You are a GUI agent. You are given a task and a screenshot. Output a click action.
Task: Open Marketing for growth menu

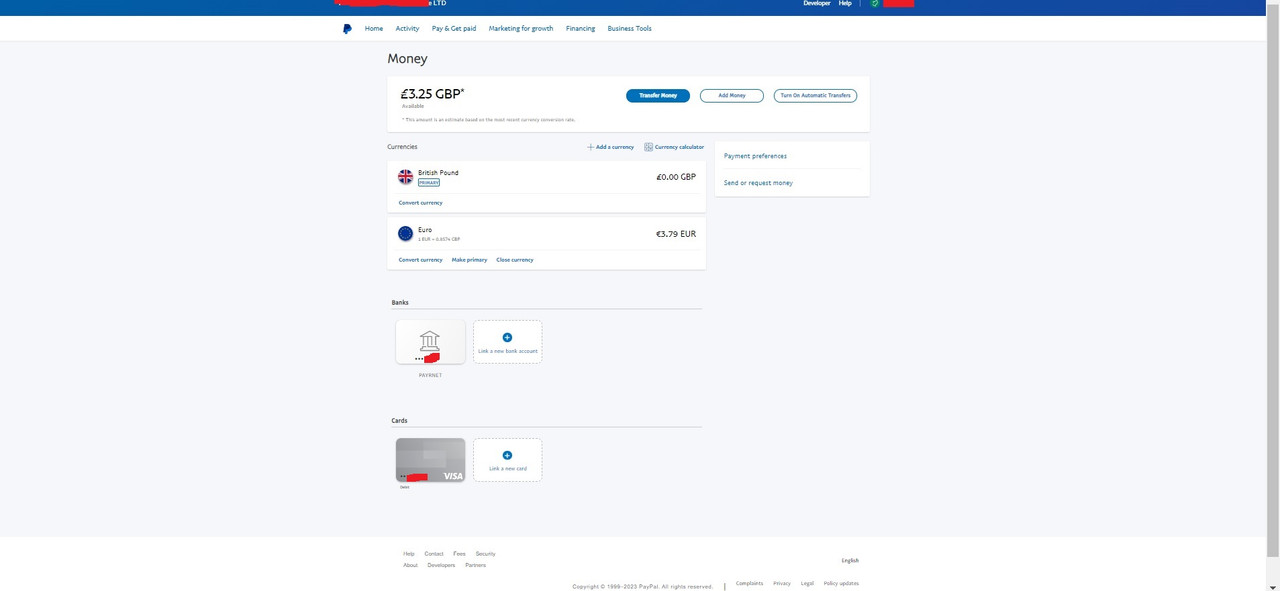click(520, 29)
